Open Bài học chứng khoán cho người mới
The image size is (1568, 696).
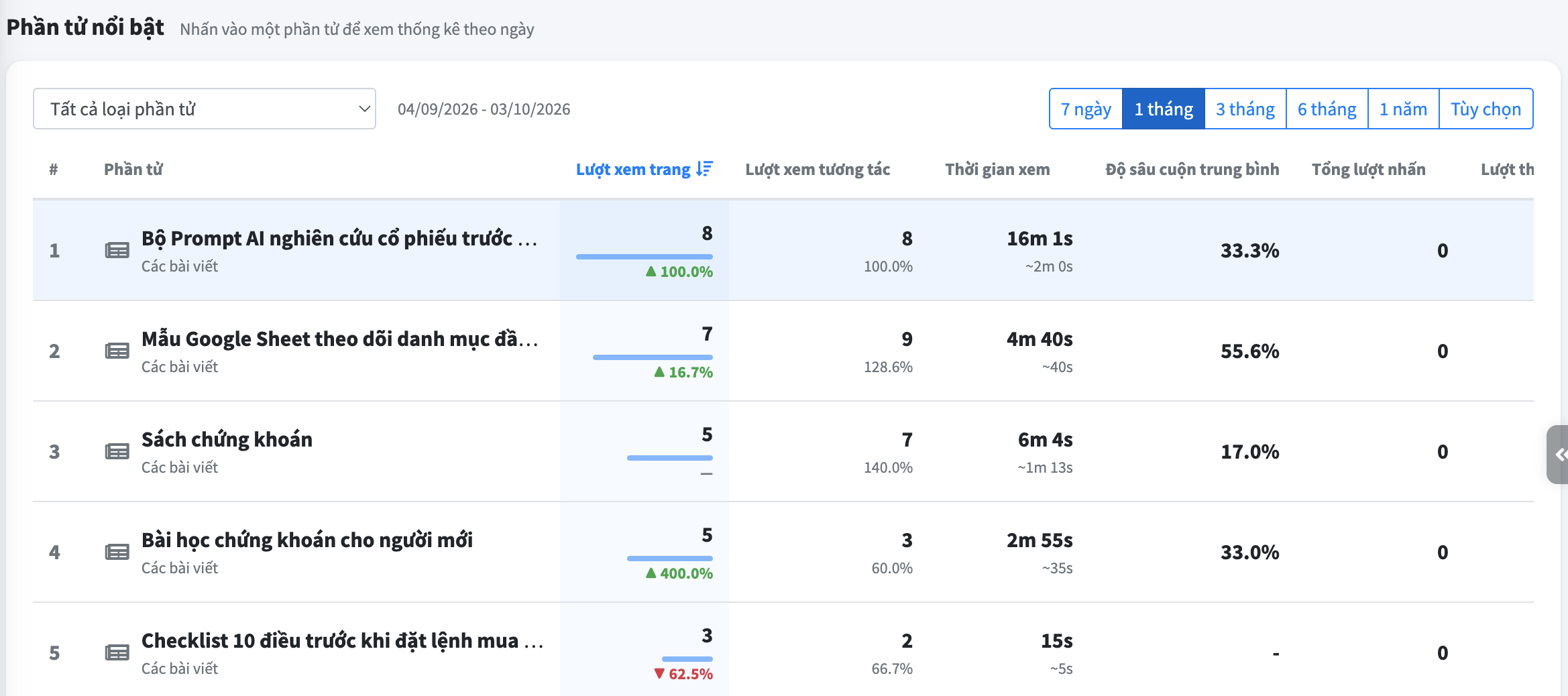[x=307, y=540]
